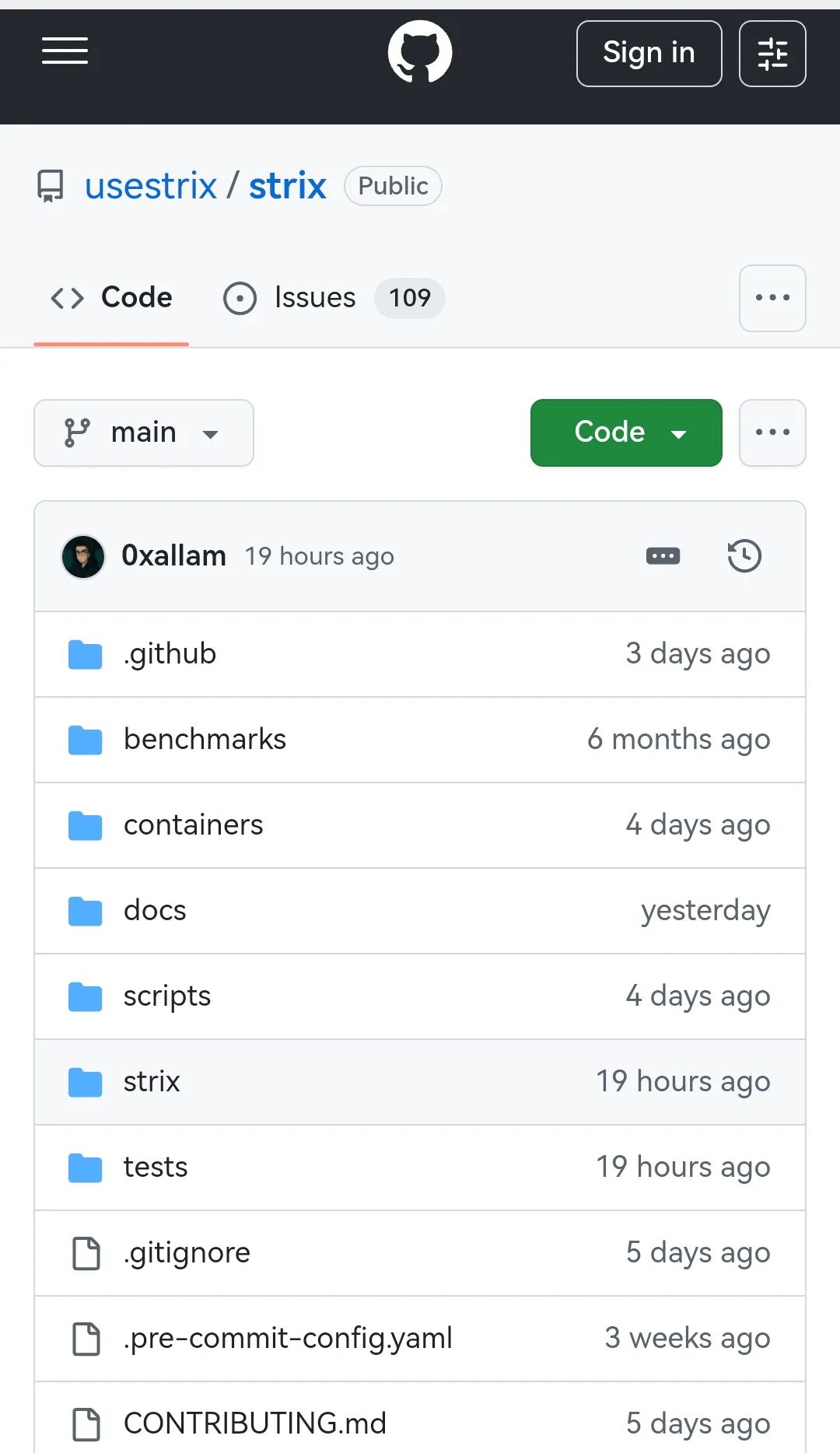Screen dimensions: 840x1453
Task: Click the .pre-commit-config.yaml file icon
Action: pyautogui.click(x=86, y=1339)
